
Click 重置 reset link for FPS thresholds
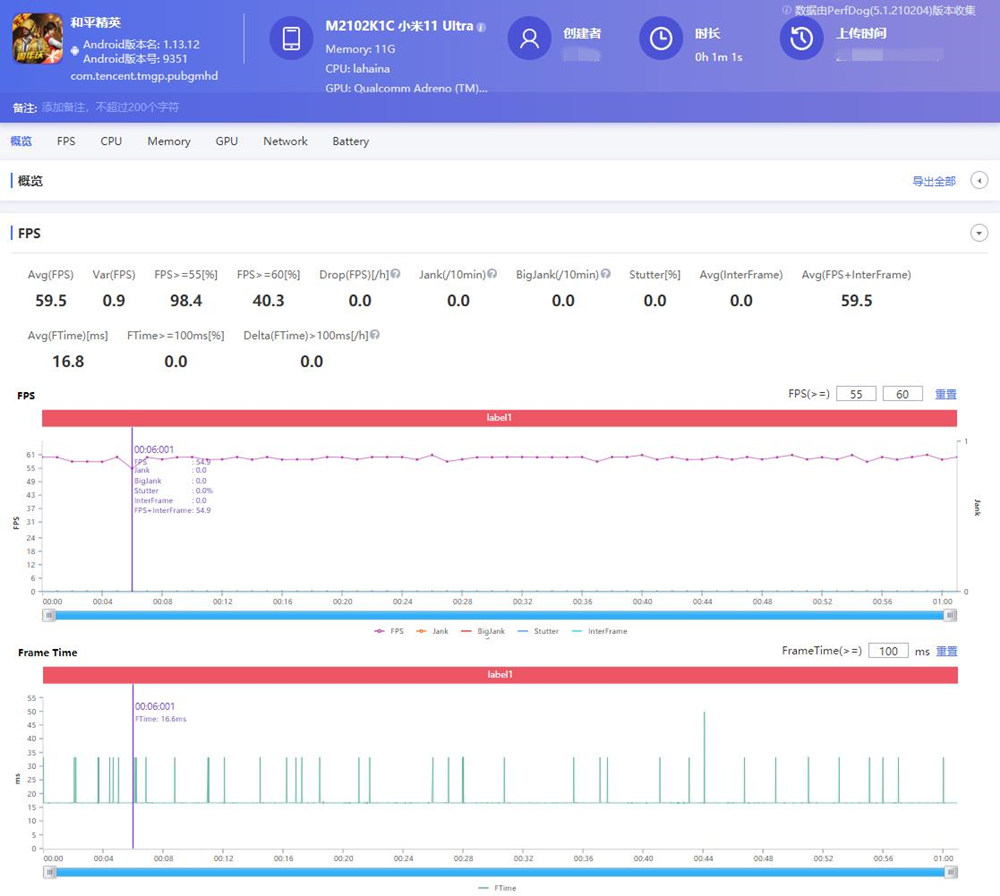tap(946, 394)
